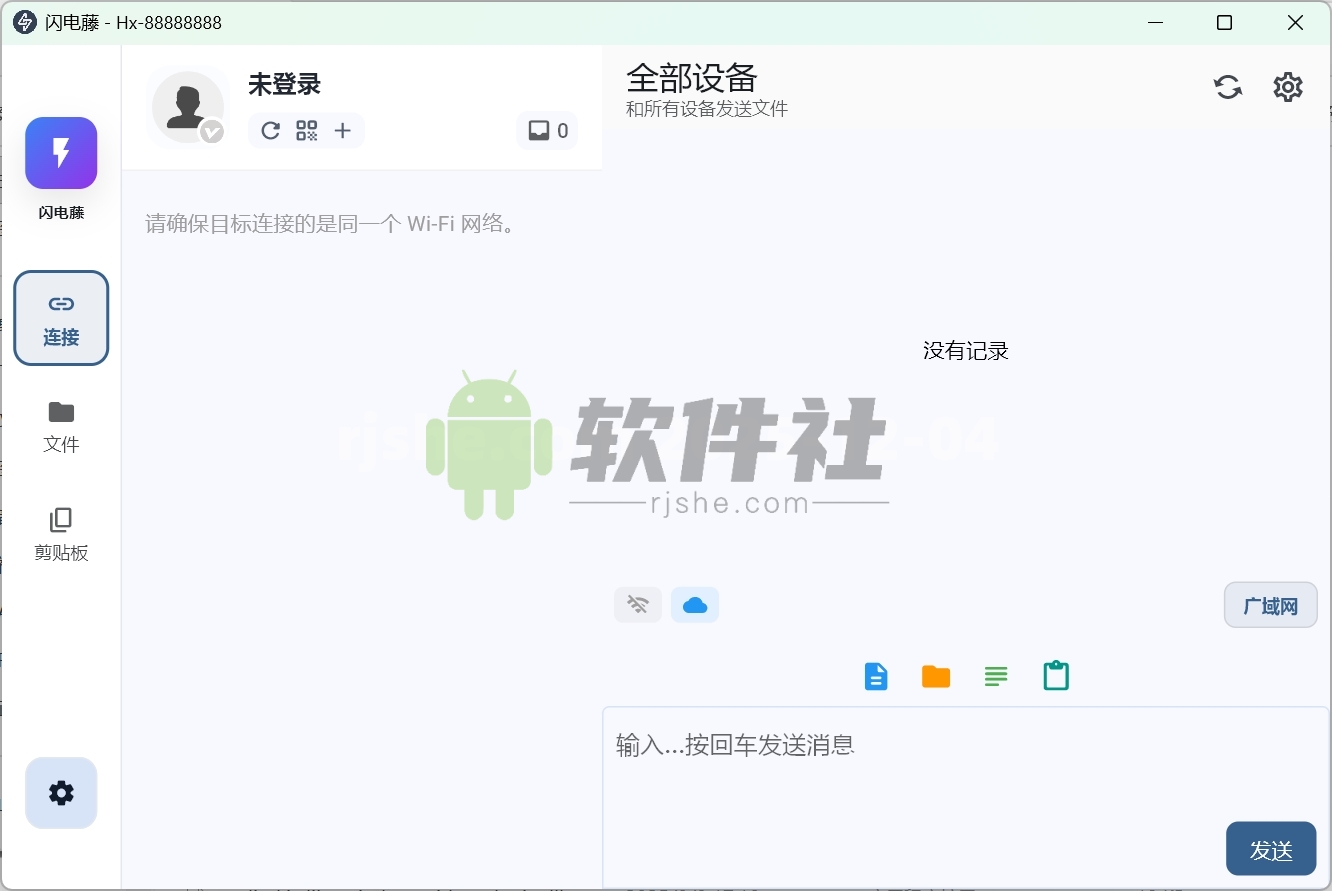The image size is (1332, 891).
Task: Click 未登录 to log in
Action: click(x=284, y=85)
